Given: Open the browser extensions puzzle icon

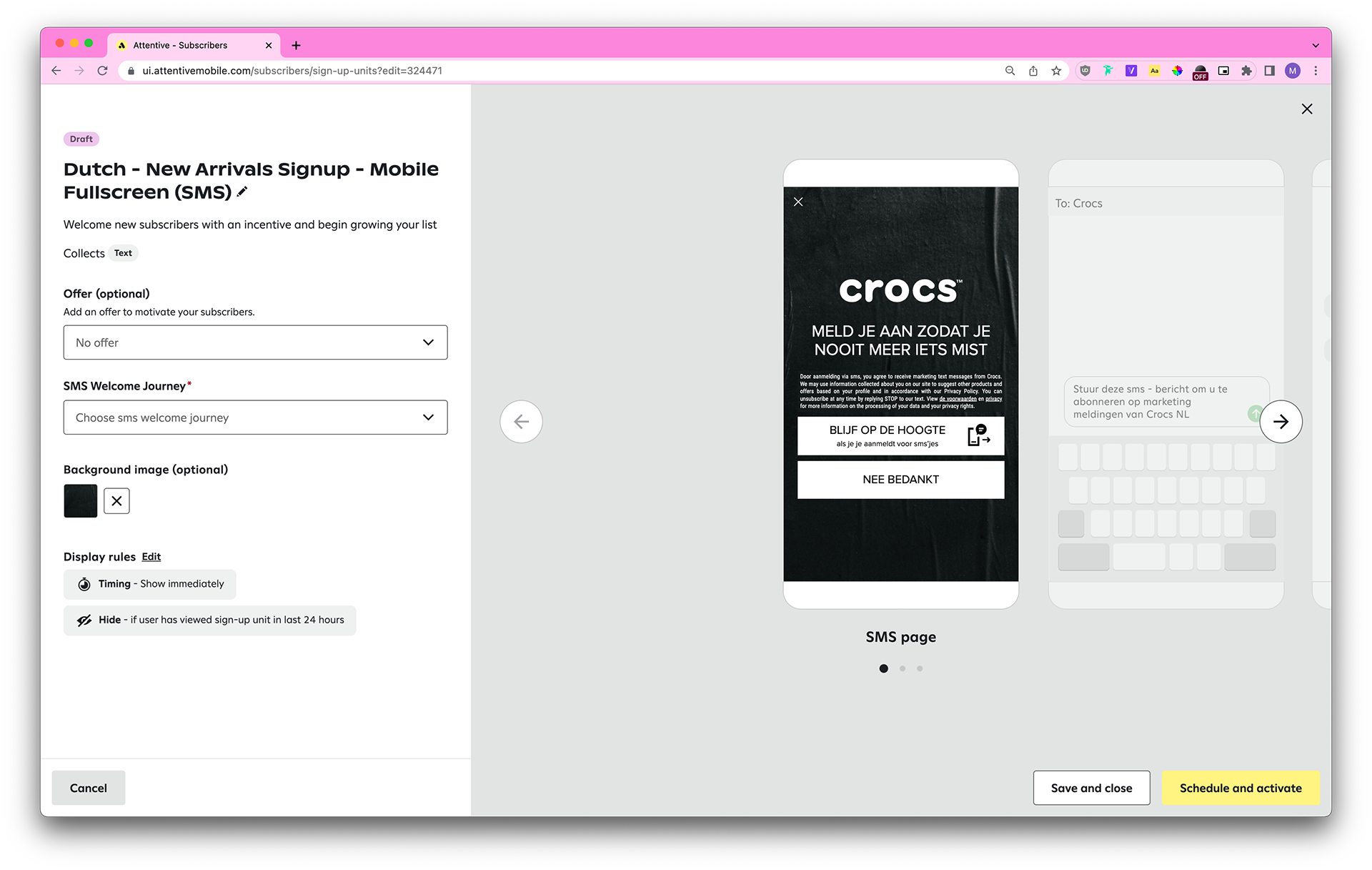Looking at the screenshot, I should coord(1246,71).
